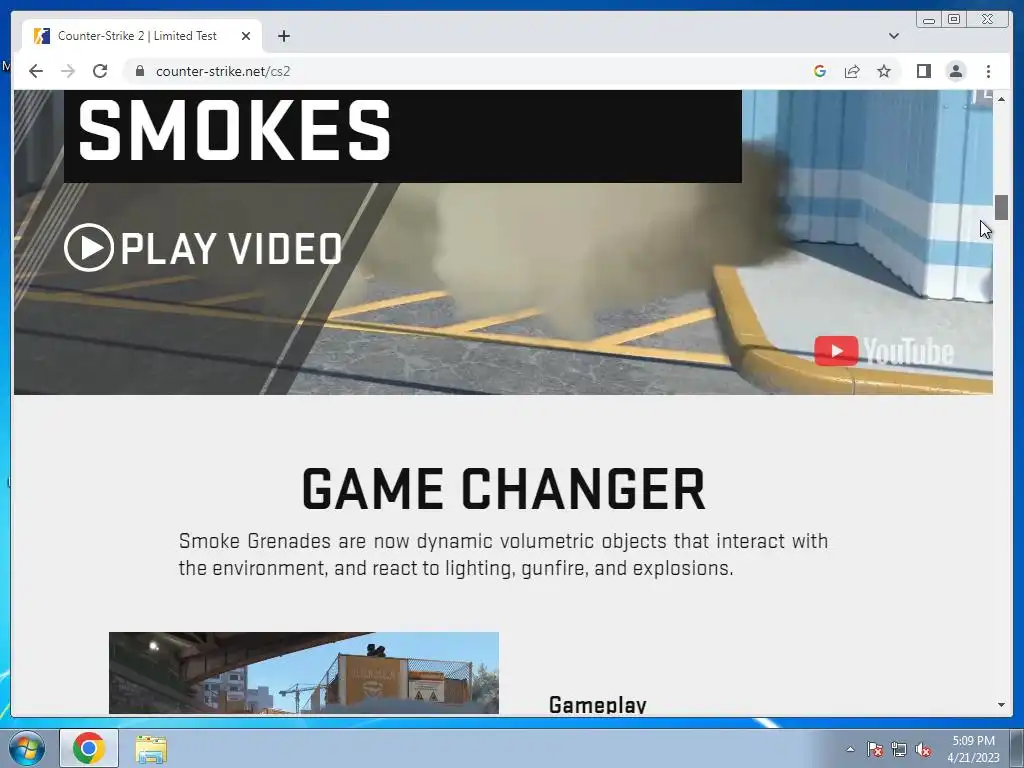Click the Gameplay heading

click(598, 704)
